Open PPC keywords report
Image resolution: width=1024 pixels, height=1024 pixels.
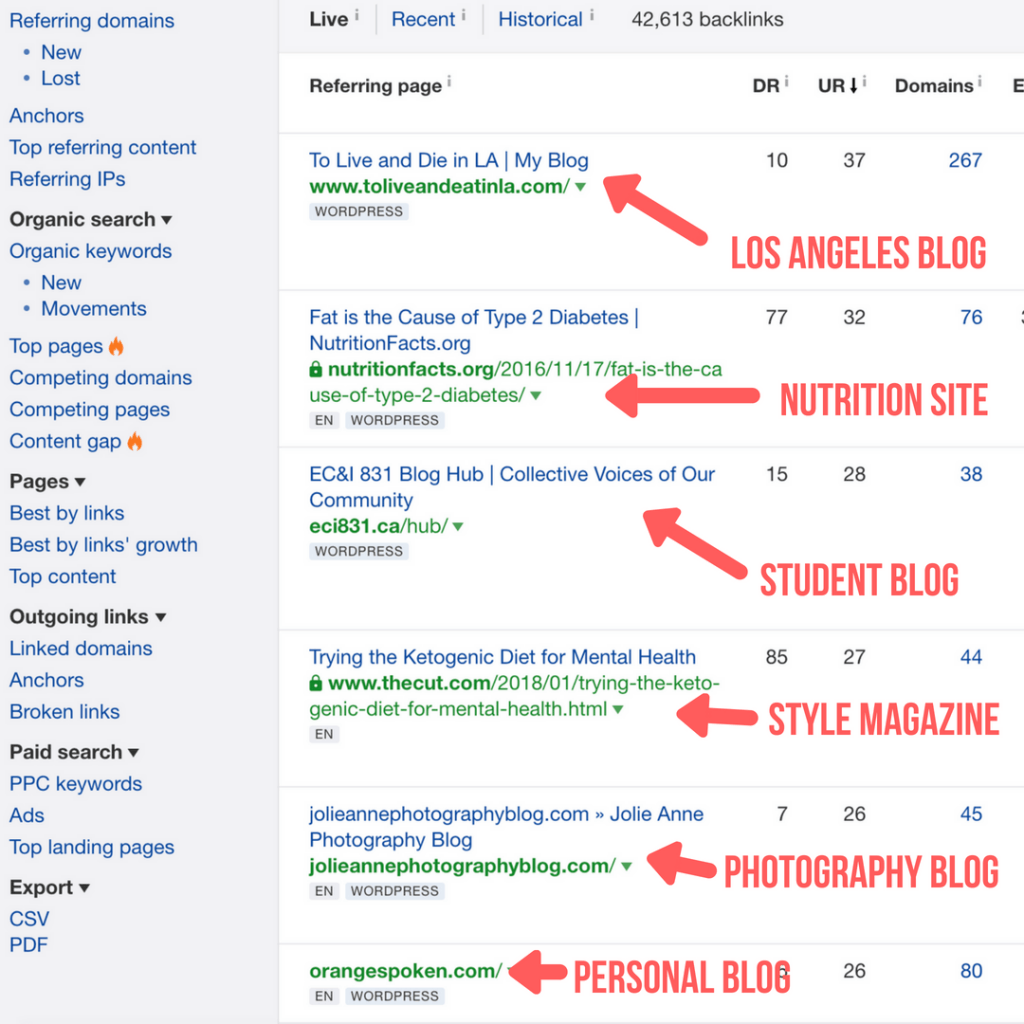76,784
